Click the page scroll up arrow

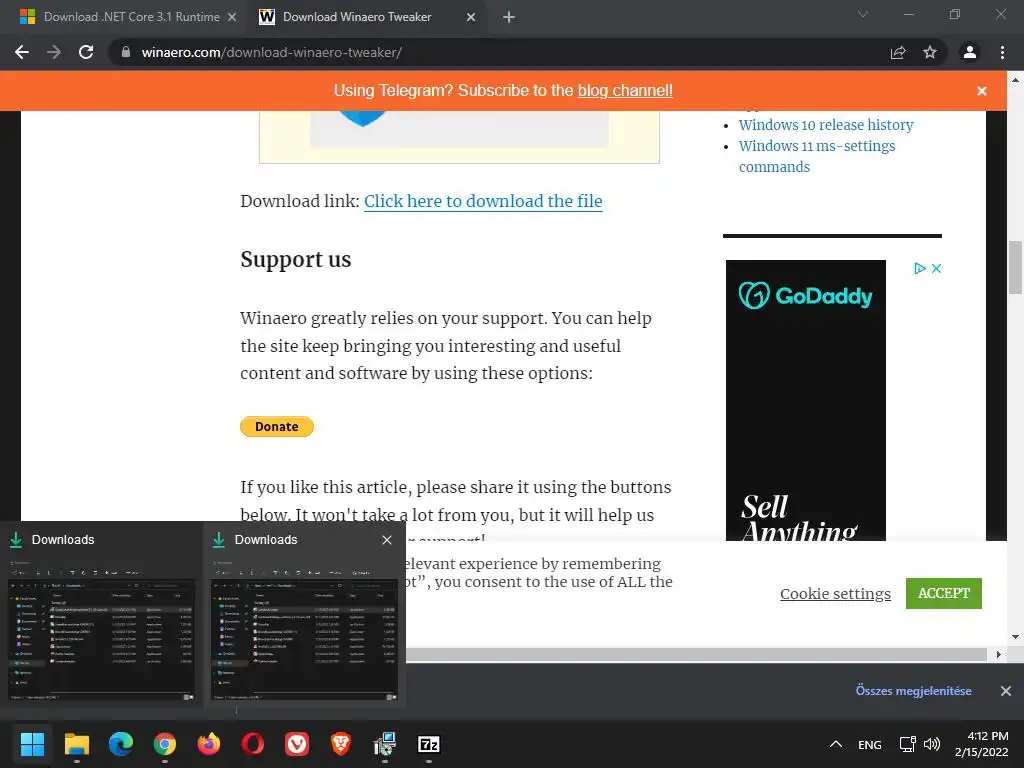[1016, 80]
